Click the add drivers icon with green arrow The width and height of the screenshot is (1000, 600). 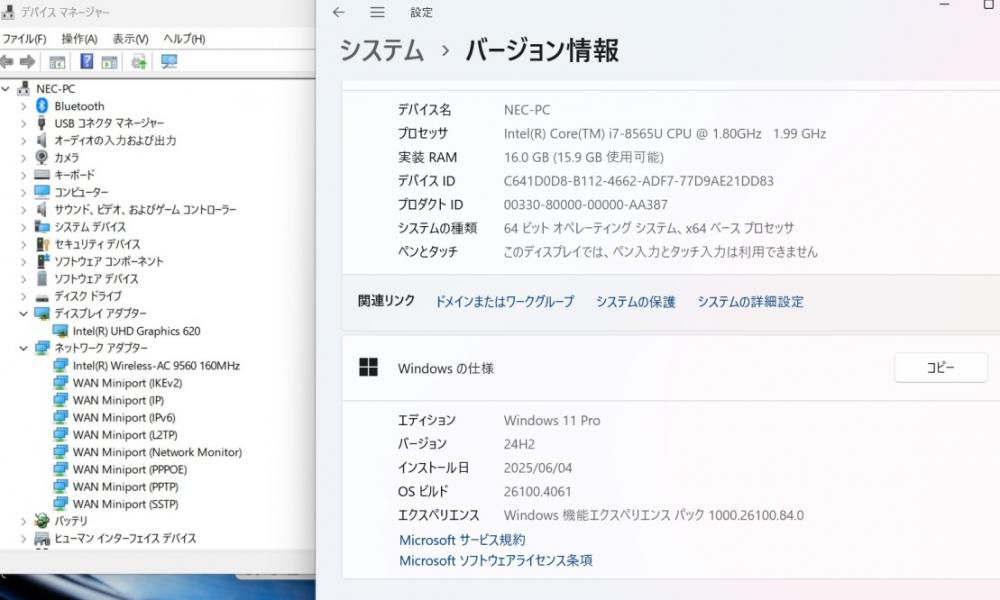click(x=139, y=62)
